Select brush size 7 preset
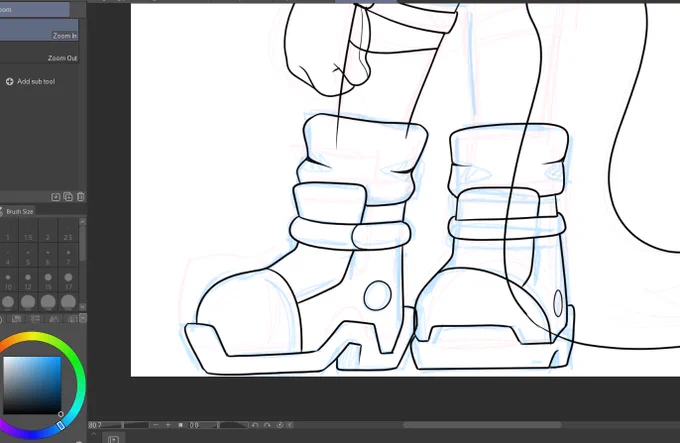Screen dimensions: 680x443 [x=68, y=255]
